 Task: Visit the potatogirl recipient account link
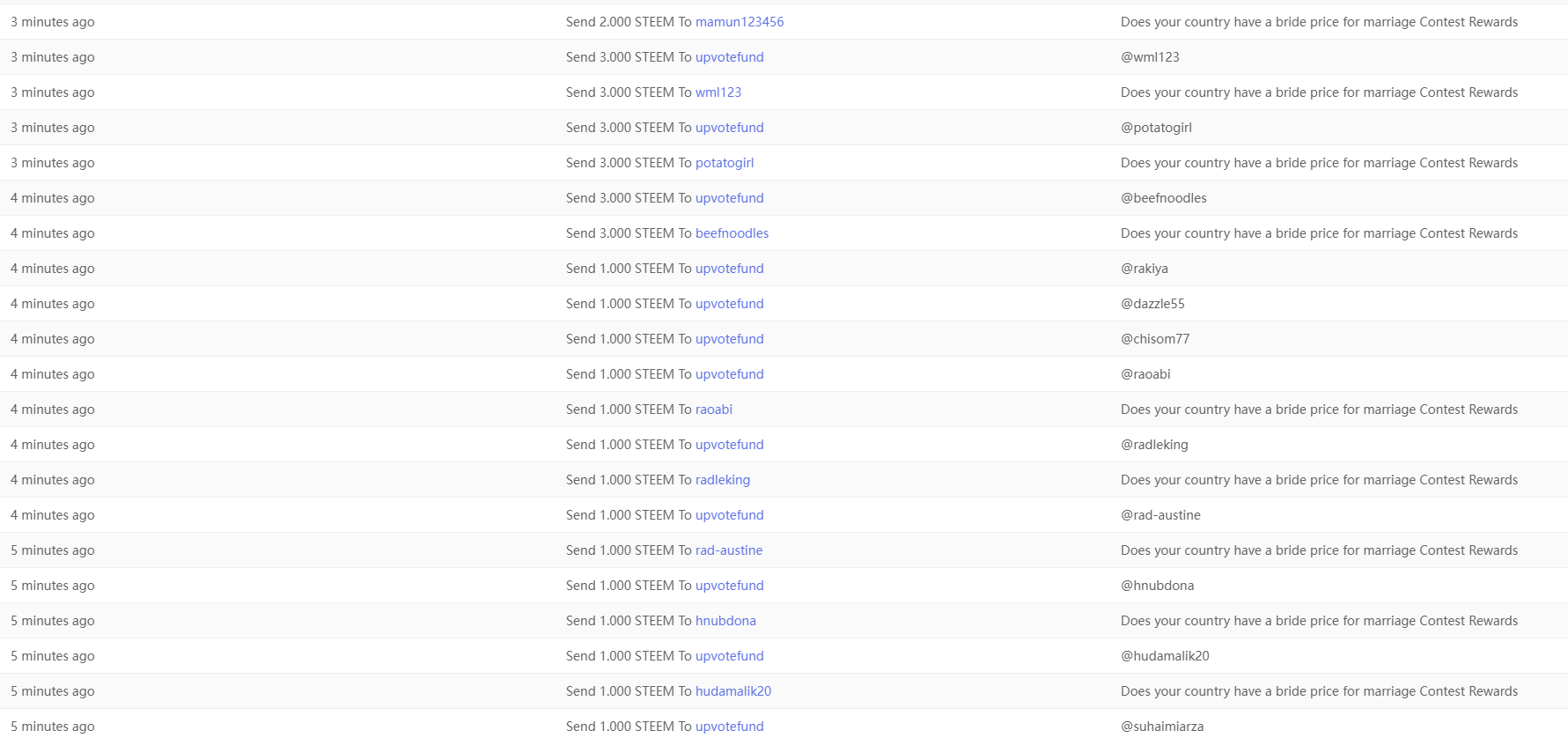(725, 163)
